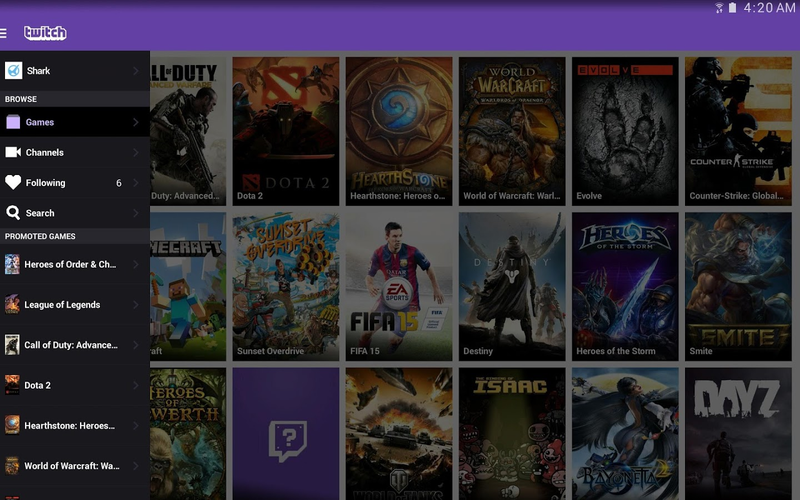The width and height of the screenshot is (800, 500).
Task: Expand the Following row chevron
Action: tap(136, 183)
